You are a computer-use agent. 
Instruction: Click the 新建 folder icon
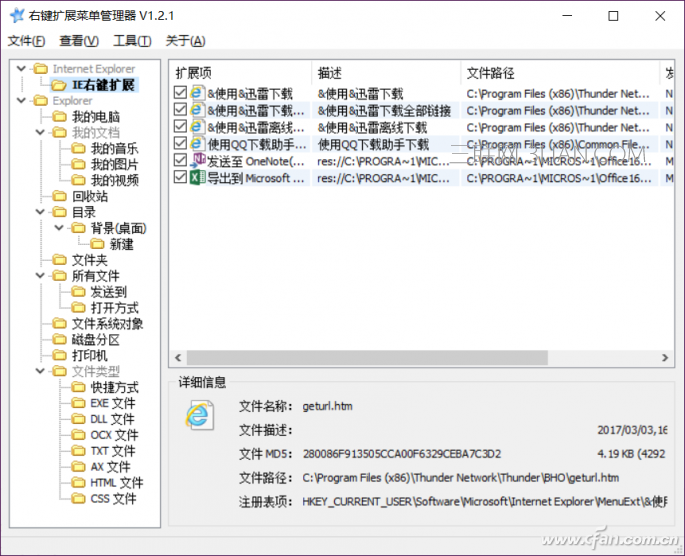[97, 243]
